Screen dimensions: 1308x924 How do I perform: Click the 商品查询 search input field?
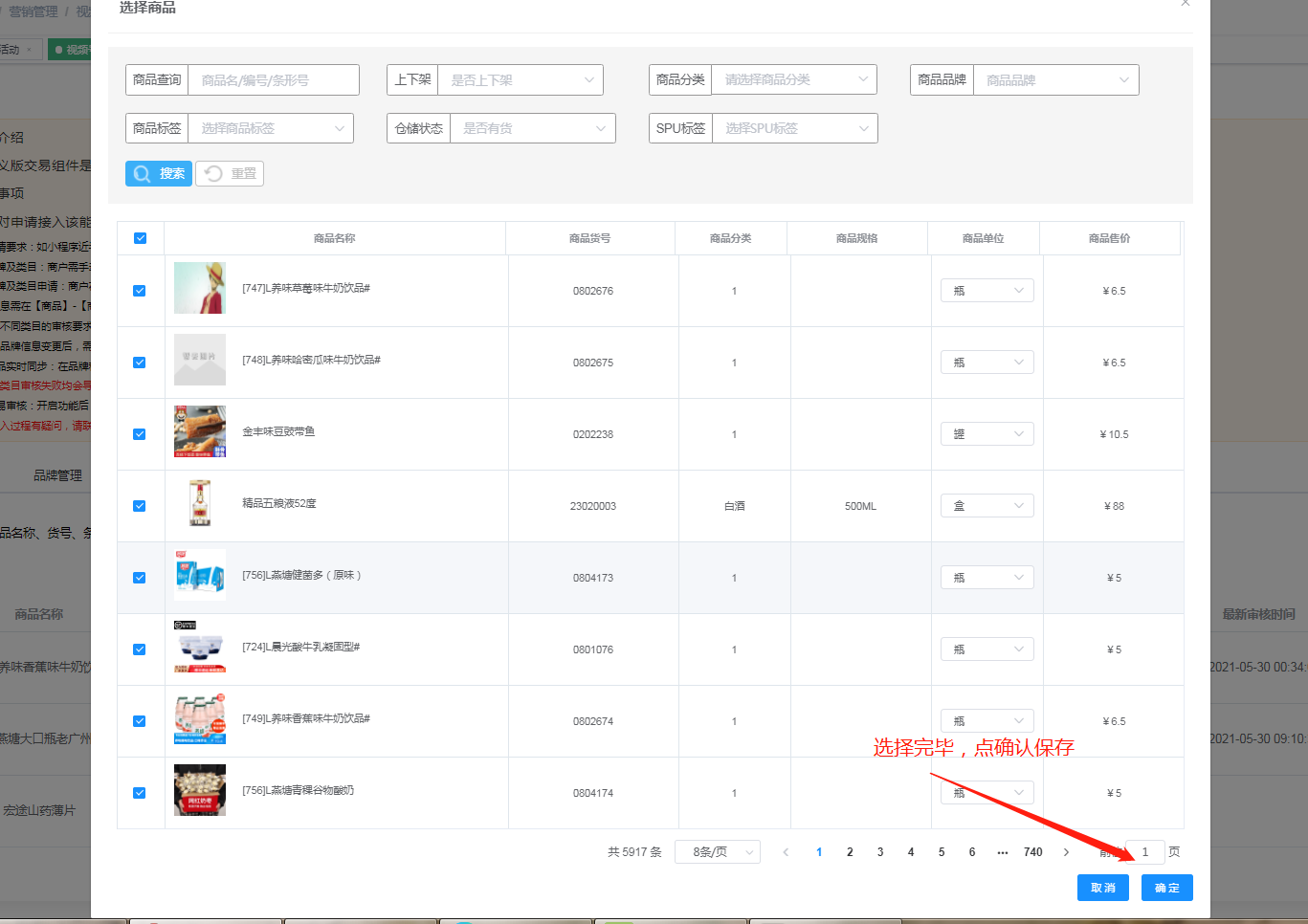[x=274, y=80]
